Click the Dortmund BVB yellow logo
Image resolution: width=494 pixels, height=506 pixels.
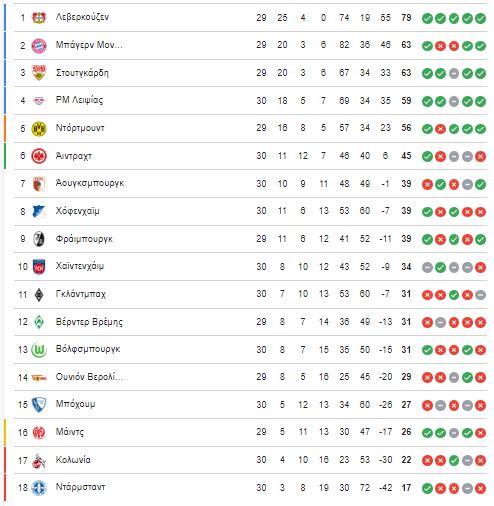click(x=39, y=128)
